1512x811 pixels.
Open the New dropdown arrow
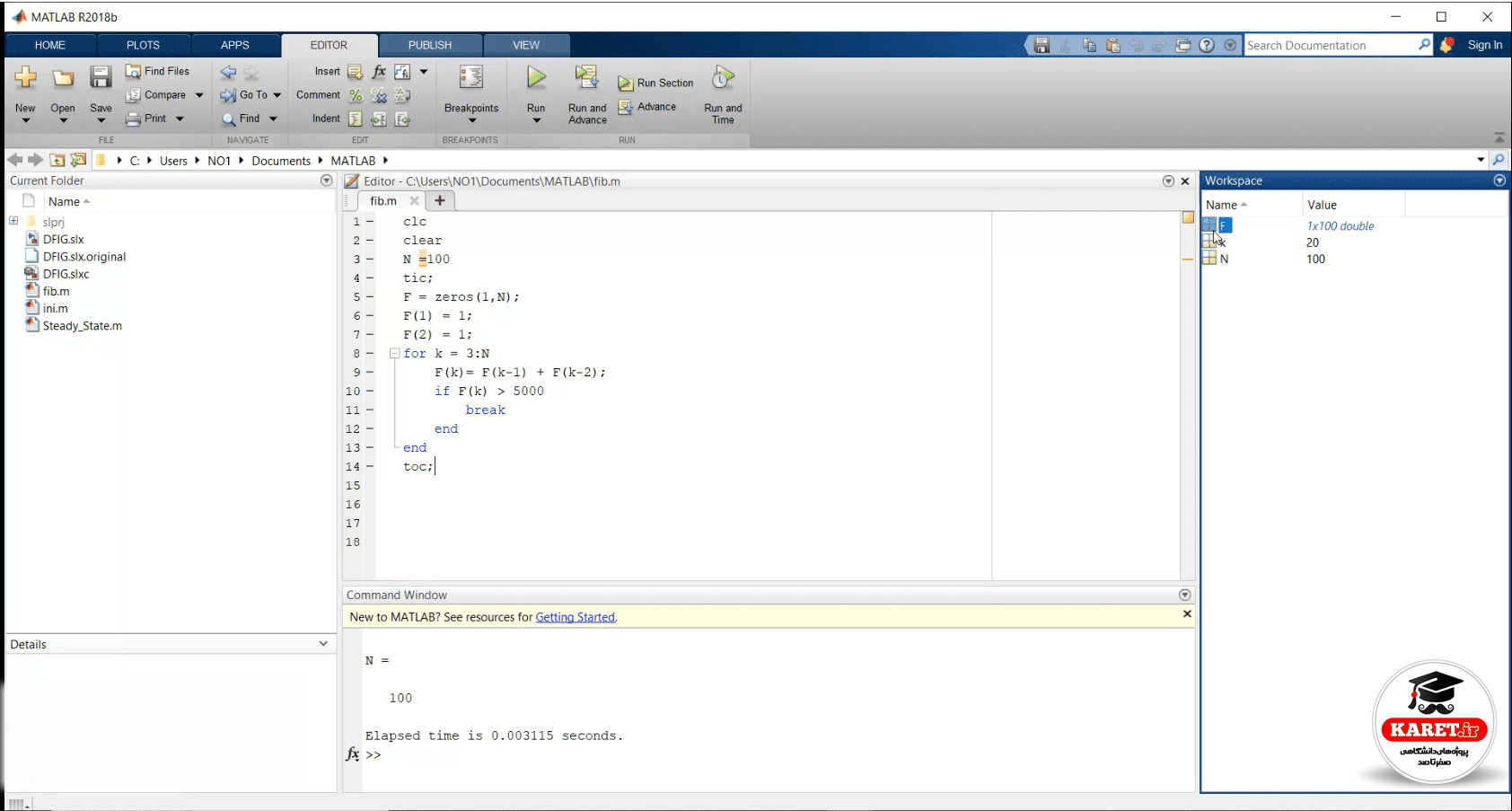[25, 120]
